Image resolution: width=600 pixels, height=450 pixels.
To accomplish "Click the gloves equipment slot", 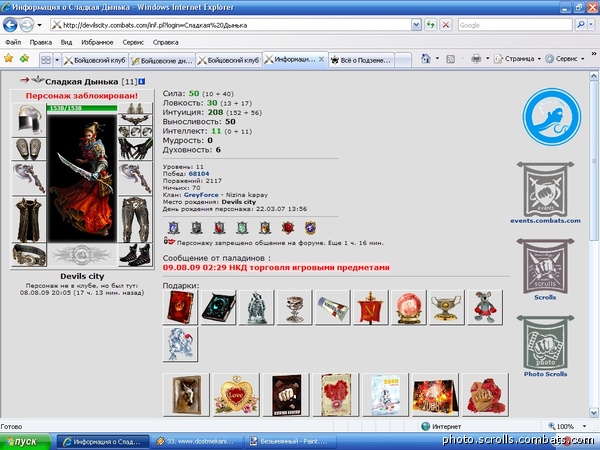I will (x=135, y=148).
